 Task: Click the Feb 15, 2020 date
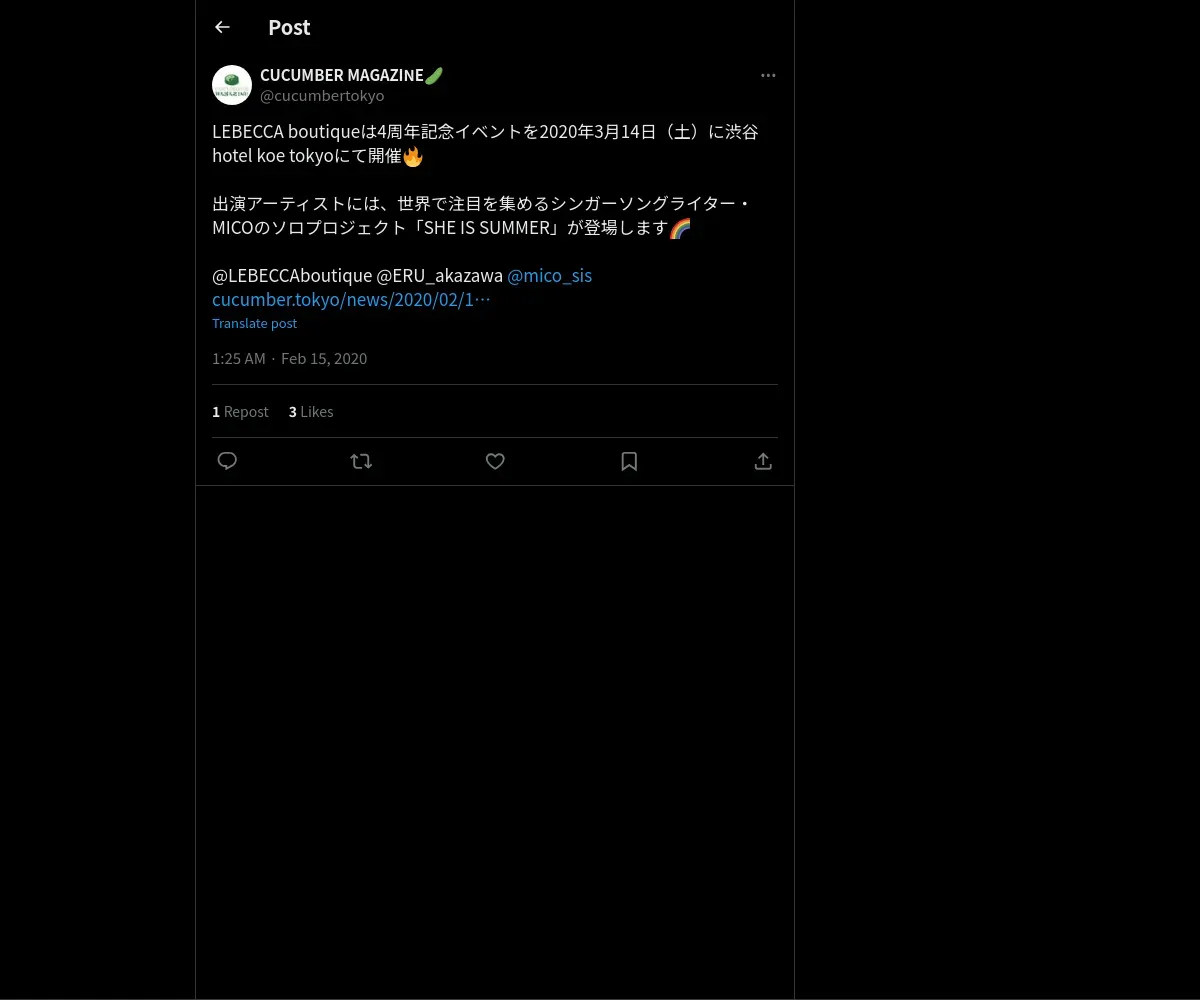click(x=324, y=358)
